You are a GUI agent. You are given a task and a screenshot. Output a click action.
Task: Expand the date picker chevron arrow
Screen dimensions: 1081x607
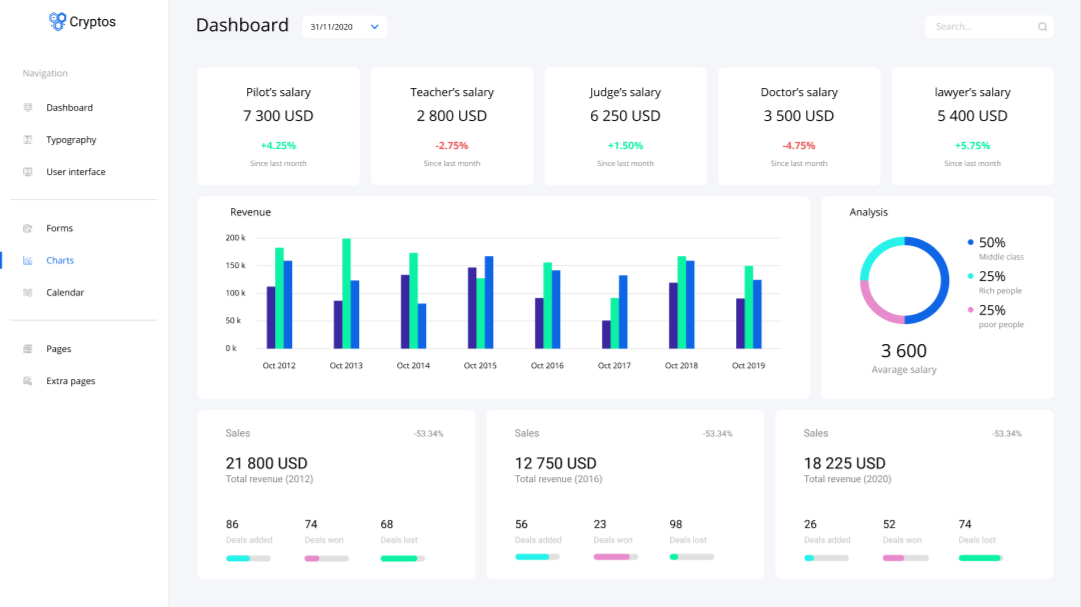(x=374, y=27)
